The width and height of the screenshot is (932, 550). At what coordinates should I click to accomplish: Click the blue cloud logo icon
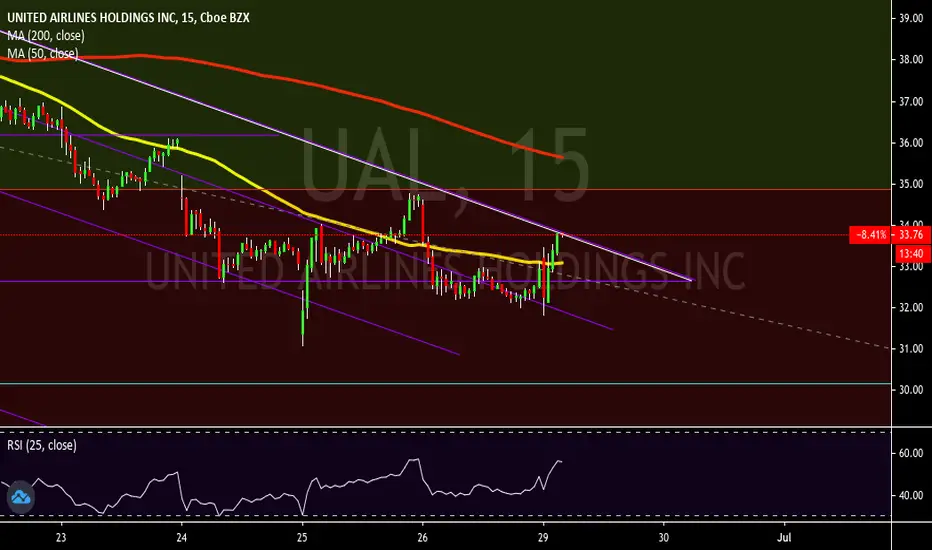point(20,497)
